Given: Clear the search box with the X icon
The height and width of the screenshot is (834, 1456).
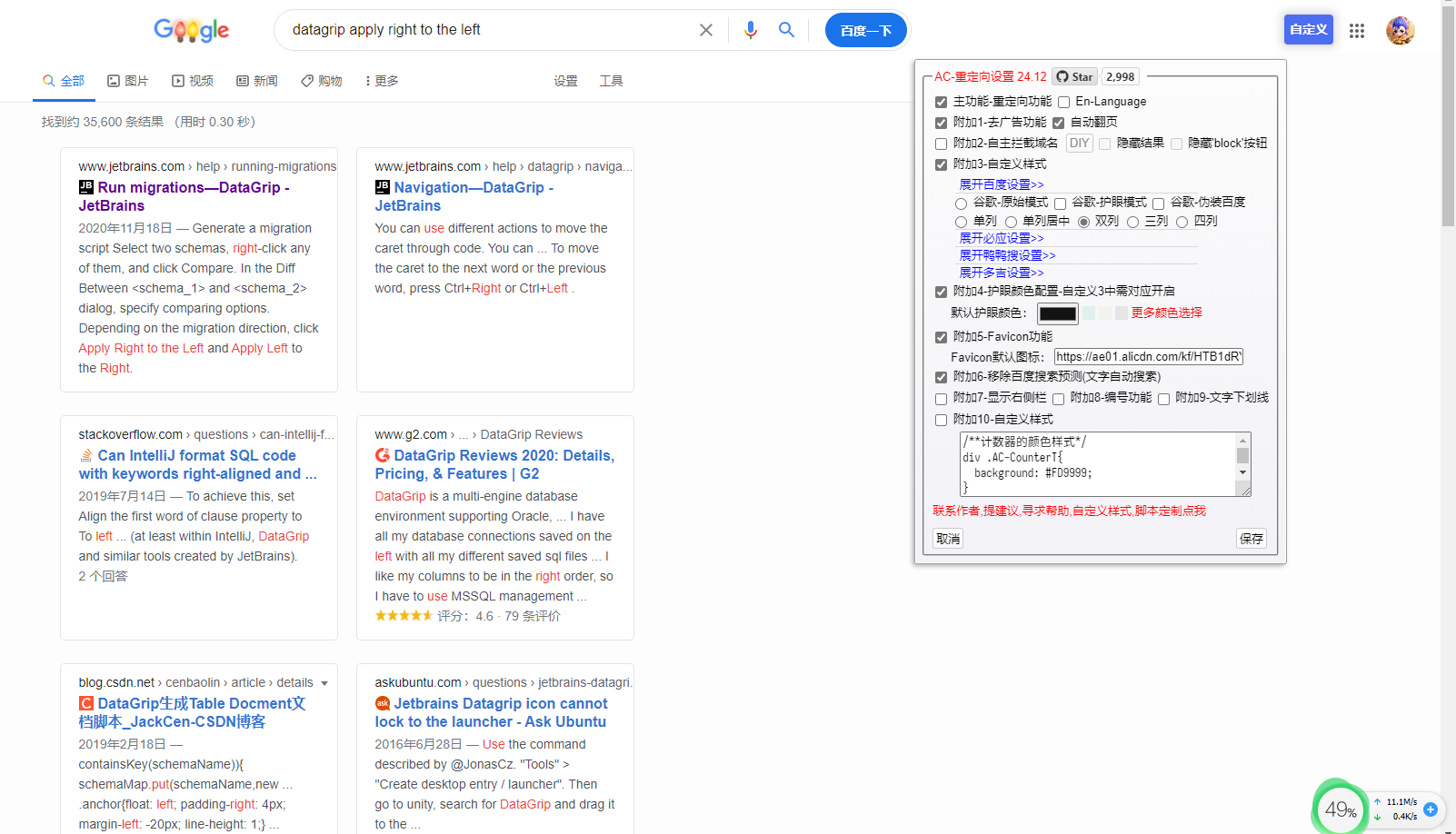Looking at the screenshot, I should pos(706,29).
